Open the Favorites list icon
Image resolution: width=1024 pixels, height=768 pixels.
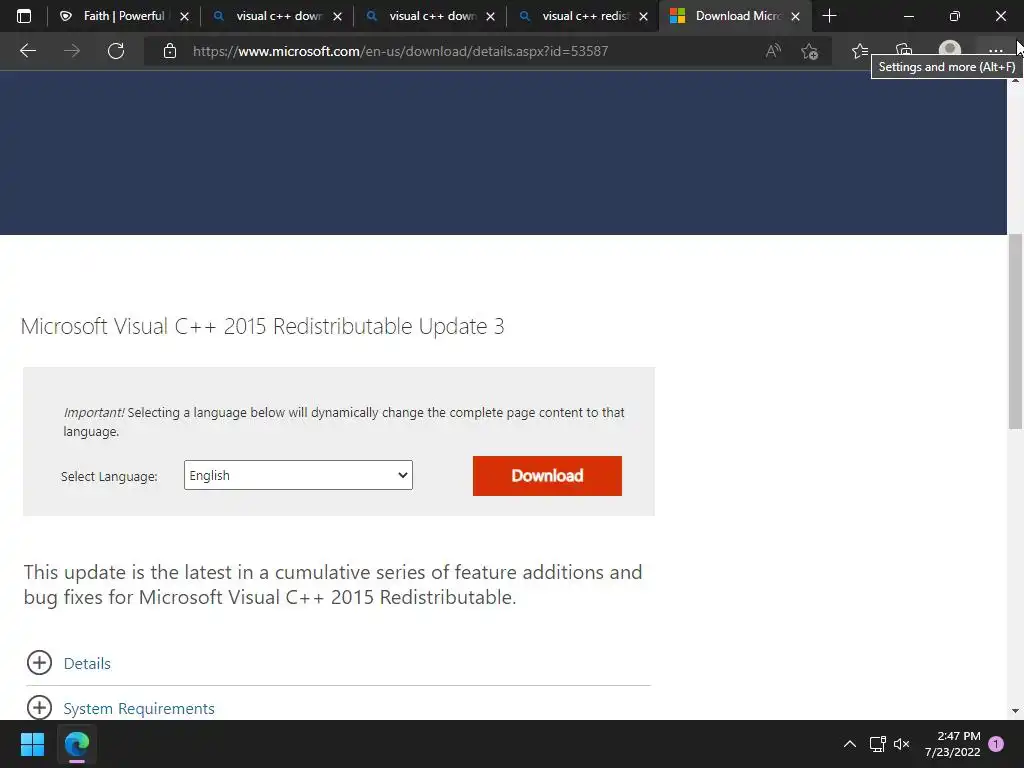click(860, 51)
